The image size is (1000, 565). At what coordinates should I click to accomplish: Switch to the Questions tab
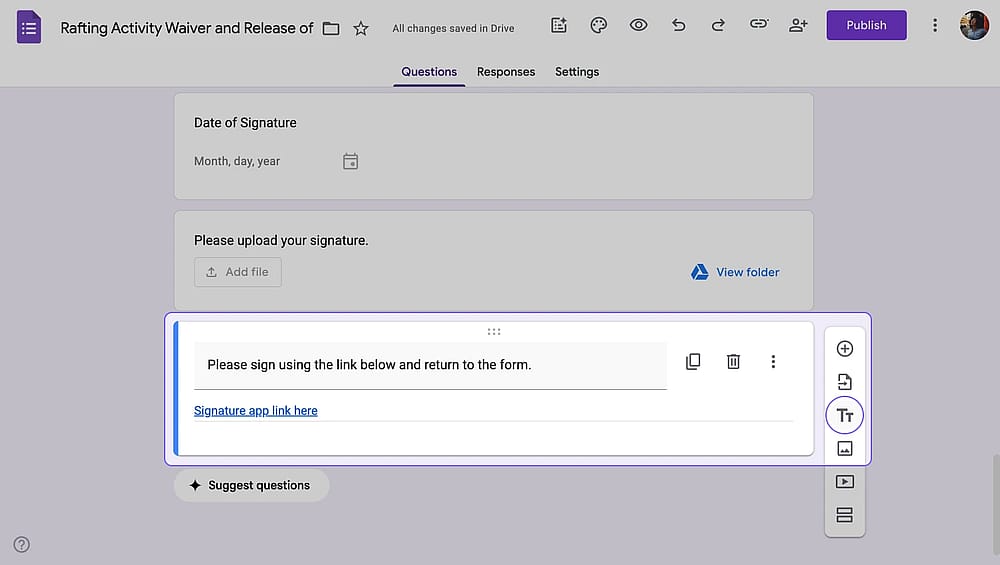click(x=429, y=72)
